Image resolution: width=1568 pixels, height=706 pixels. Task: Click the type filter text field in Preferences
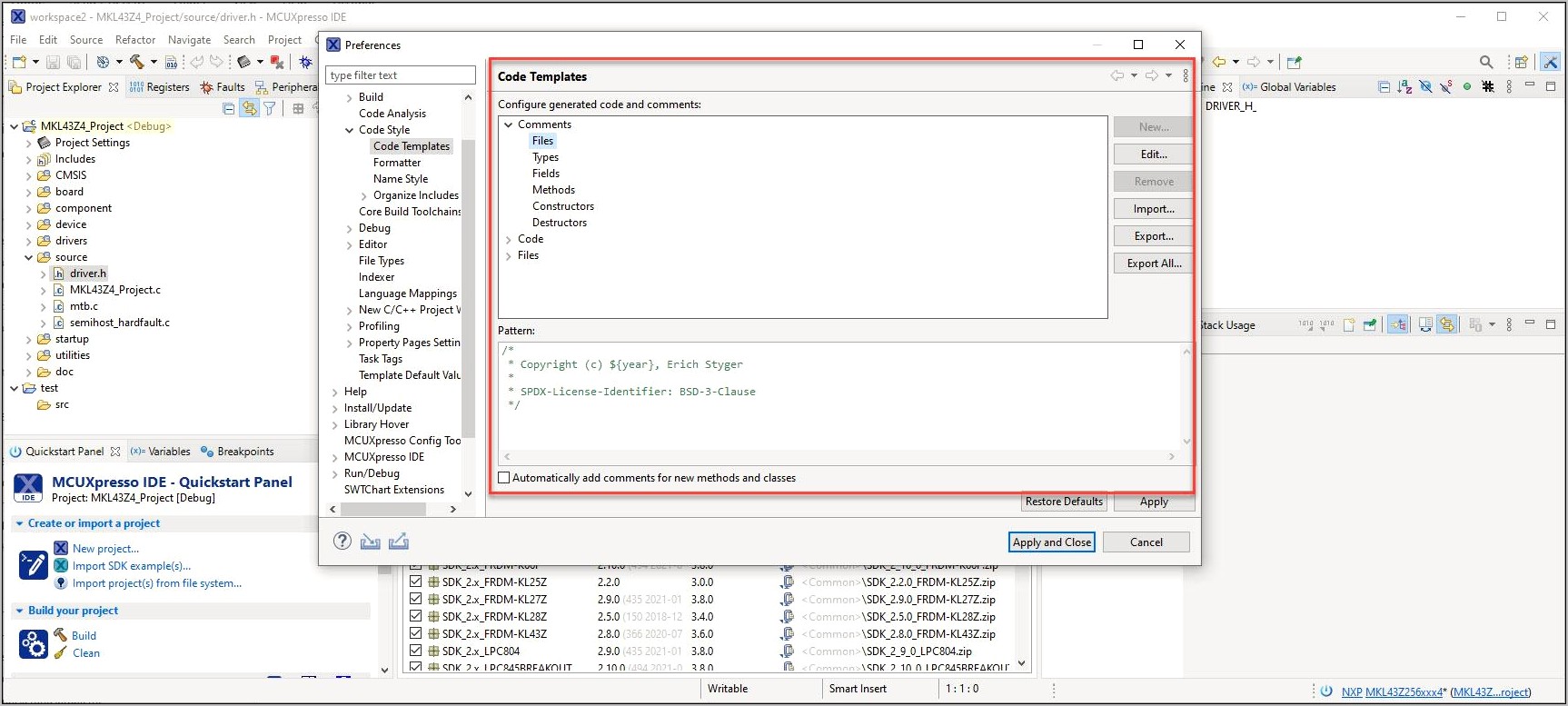[401, 75]
